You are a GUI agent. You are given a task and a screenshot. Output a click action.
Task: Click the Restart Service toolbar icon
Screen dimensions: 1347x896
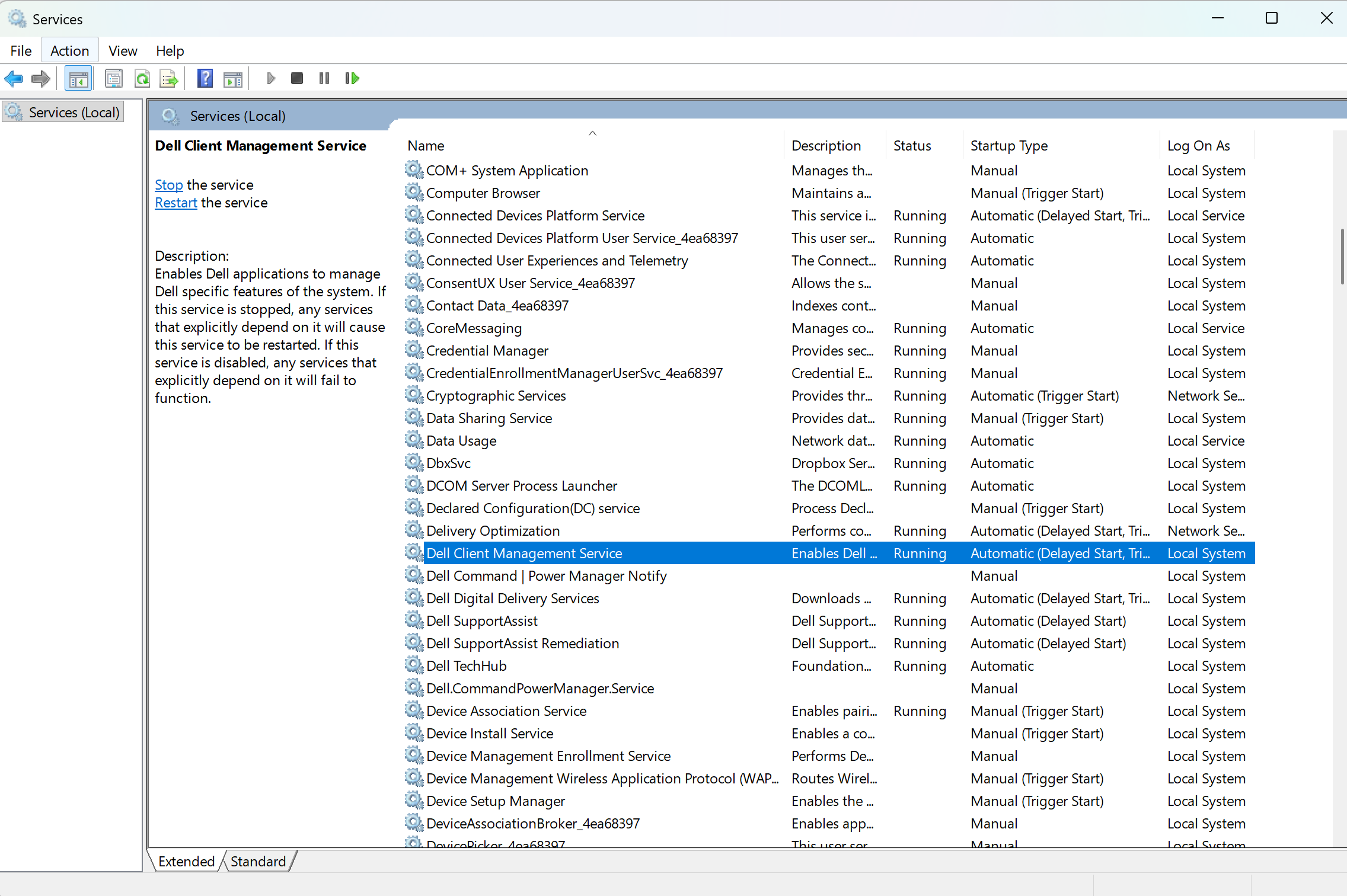click(x=352, y=78)
